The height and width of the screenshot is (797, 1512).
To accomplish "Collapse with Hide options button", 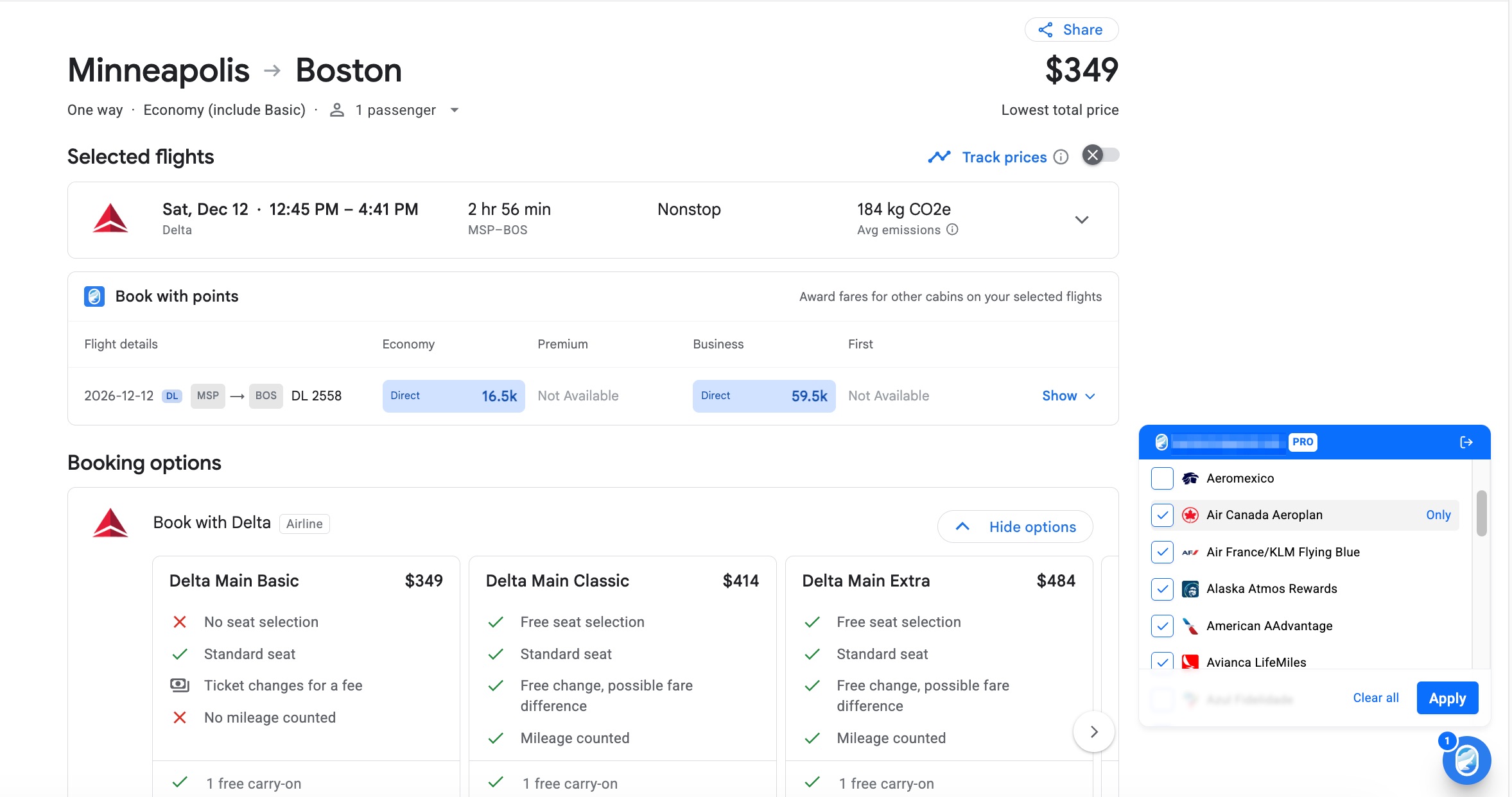I will click(x=1015, y=527).
